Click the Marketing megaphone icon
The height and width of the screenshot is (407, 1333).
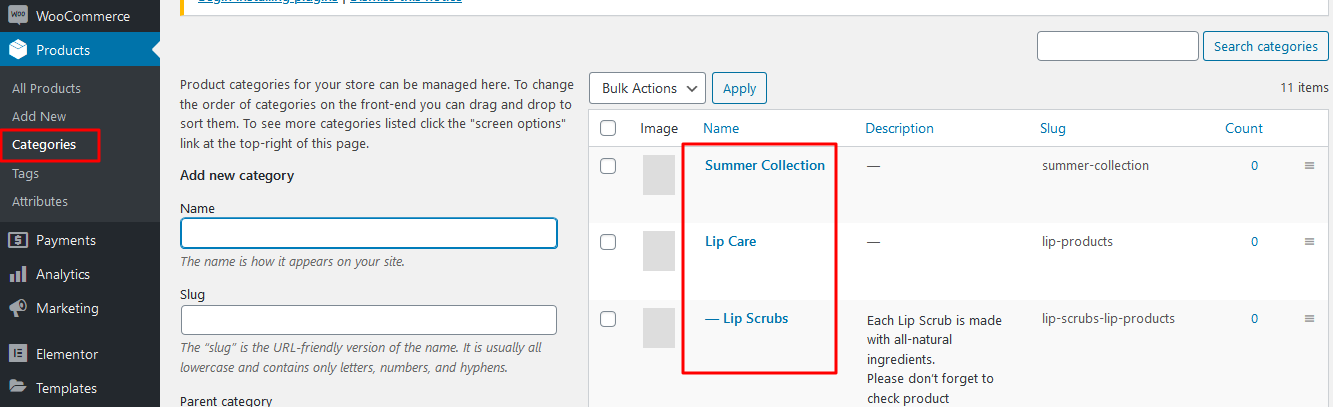[17, 308]
